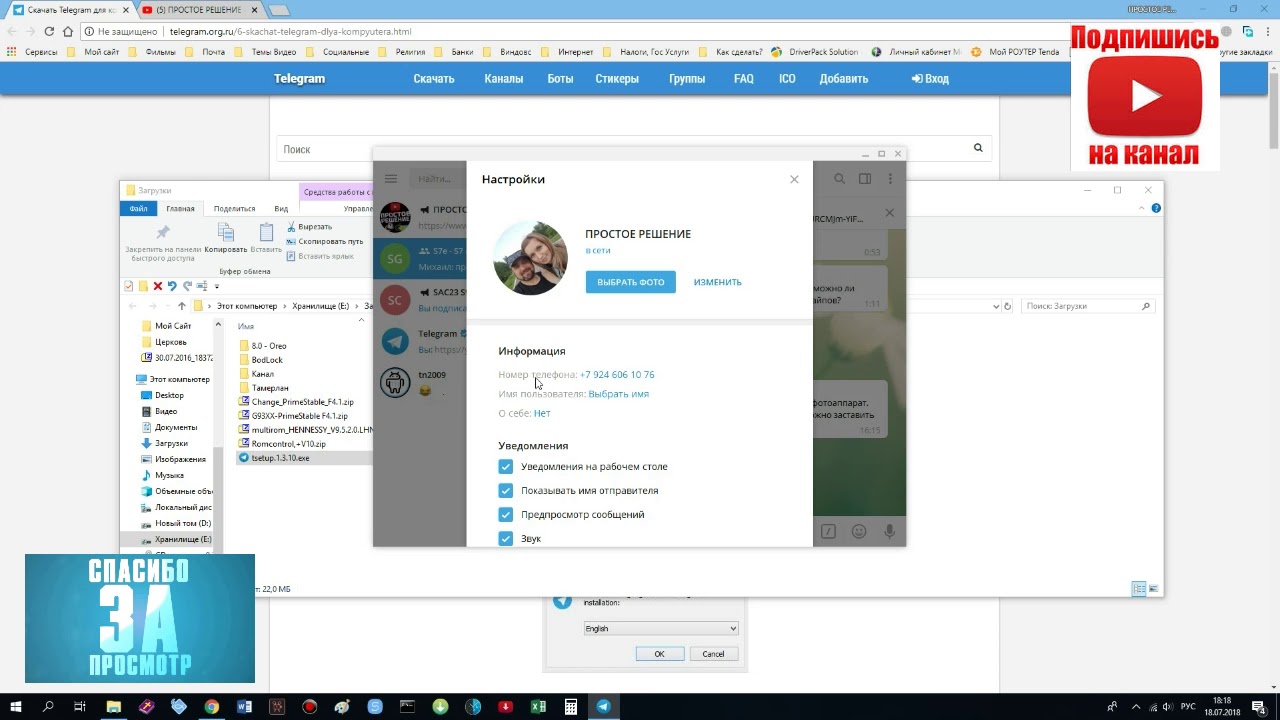Viewport: 1280px width, 720px height.
Task: Click the pin to quick access icon
Action: [163, 232]
